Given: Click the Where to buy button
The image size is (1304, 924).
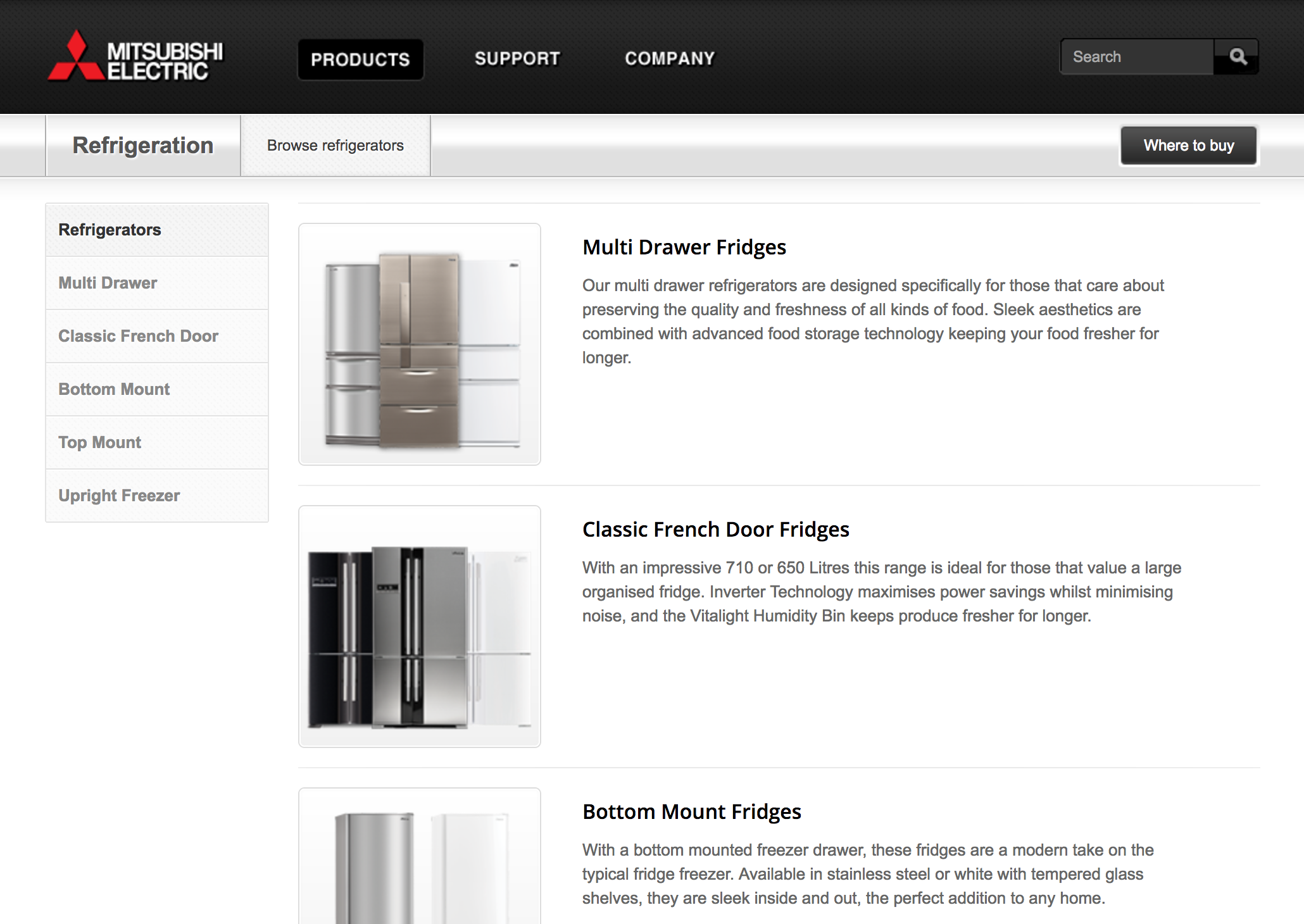Looking at the screenshot, I should (1189, 146).
